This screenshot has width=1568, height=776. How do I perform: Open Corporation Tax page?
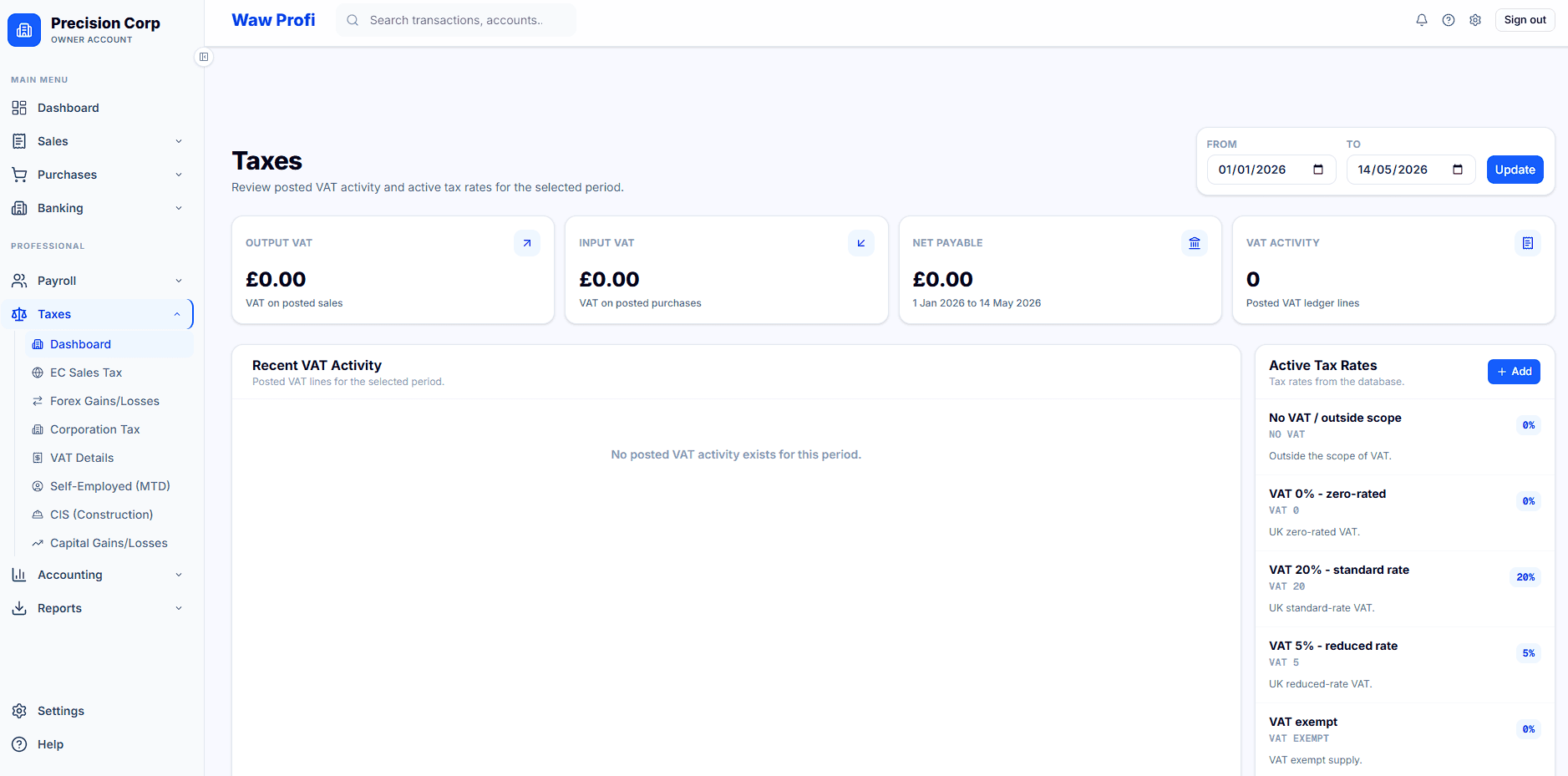pos(109,429)
